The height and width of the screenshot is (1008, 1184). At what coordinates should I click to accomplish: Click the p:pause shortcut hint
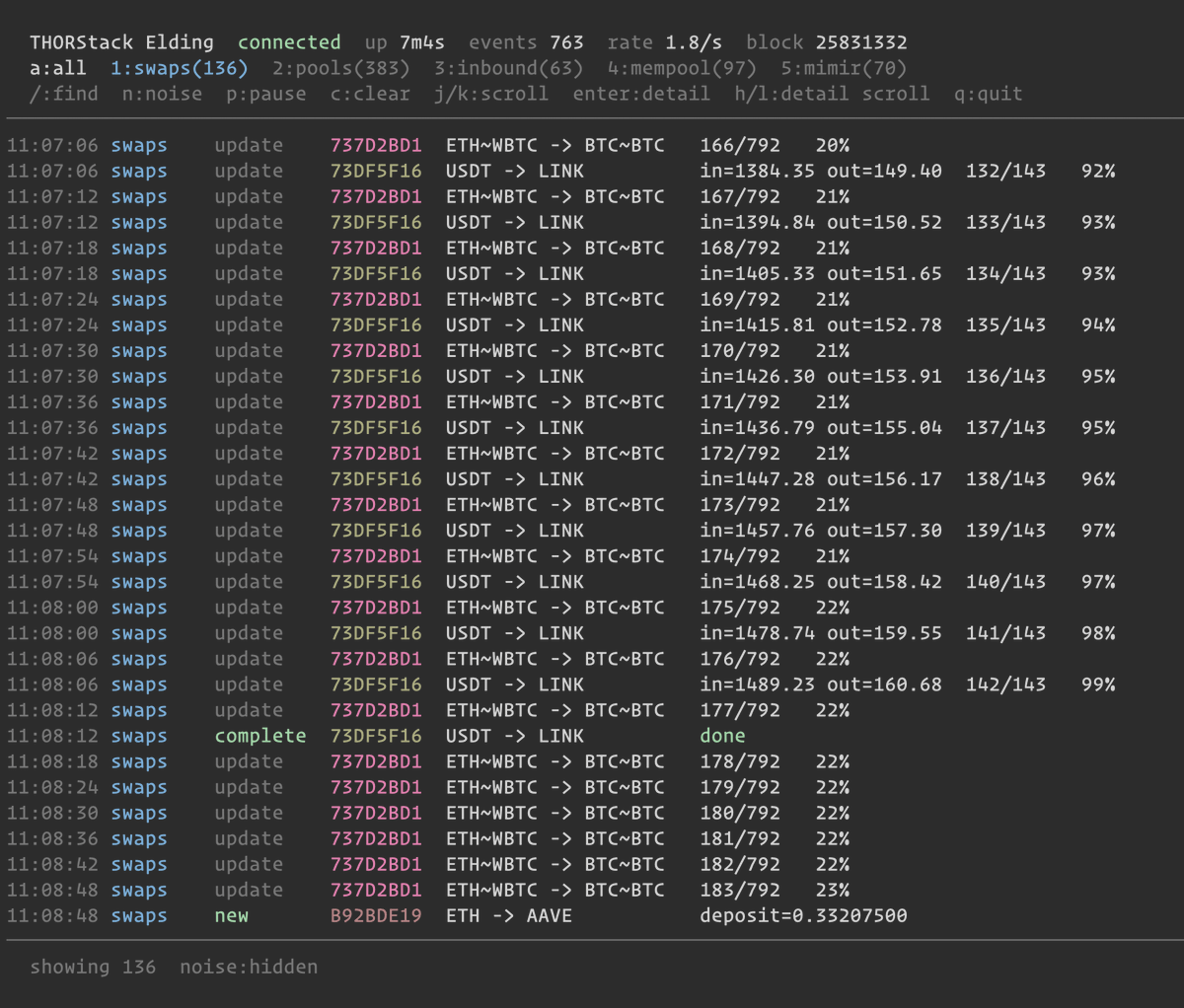265,94
